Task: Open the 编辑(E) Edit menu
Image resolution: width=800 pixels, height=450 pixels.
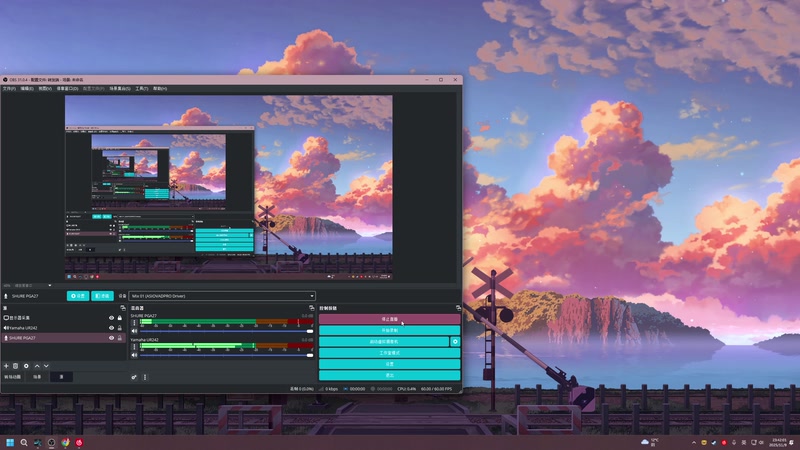Action: click(27, 89)
